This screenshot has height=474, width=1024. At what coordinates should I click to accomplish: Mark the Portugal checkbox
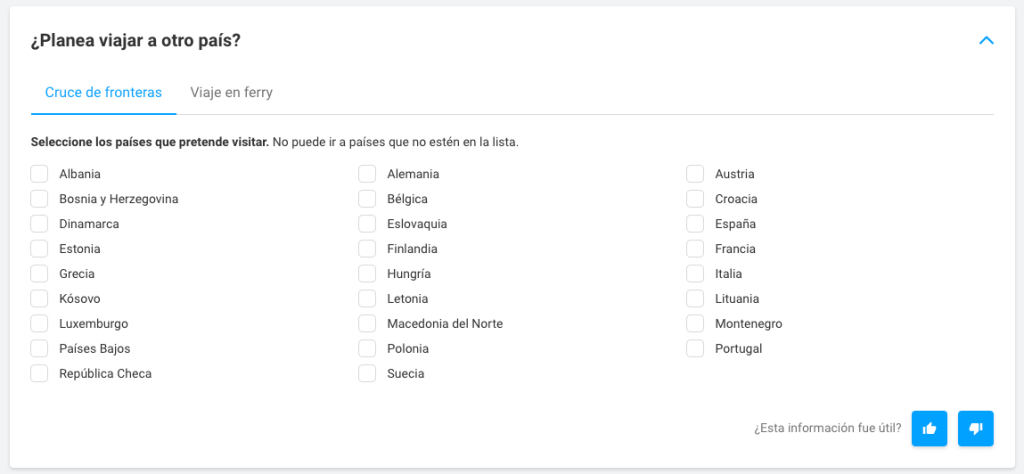pyautogui.click(x=695, y=349)
